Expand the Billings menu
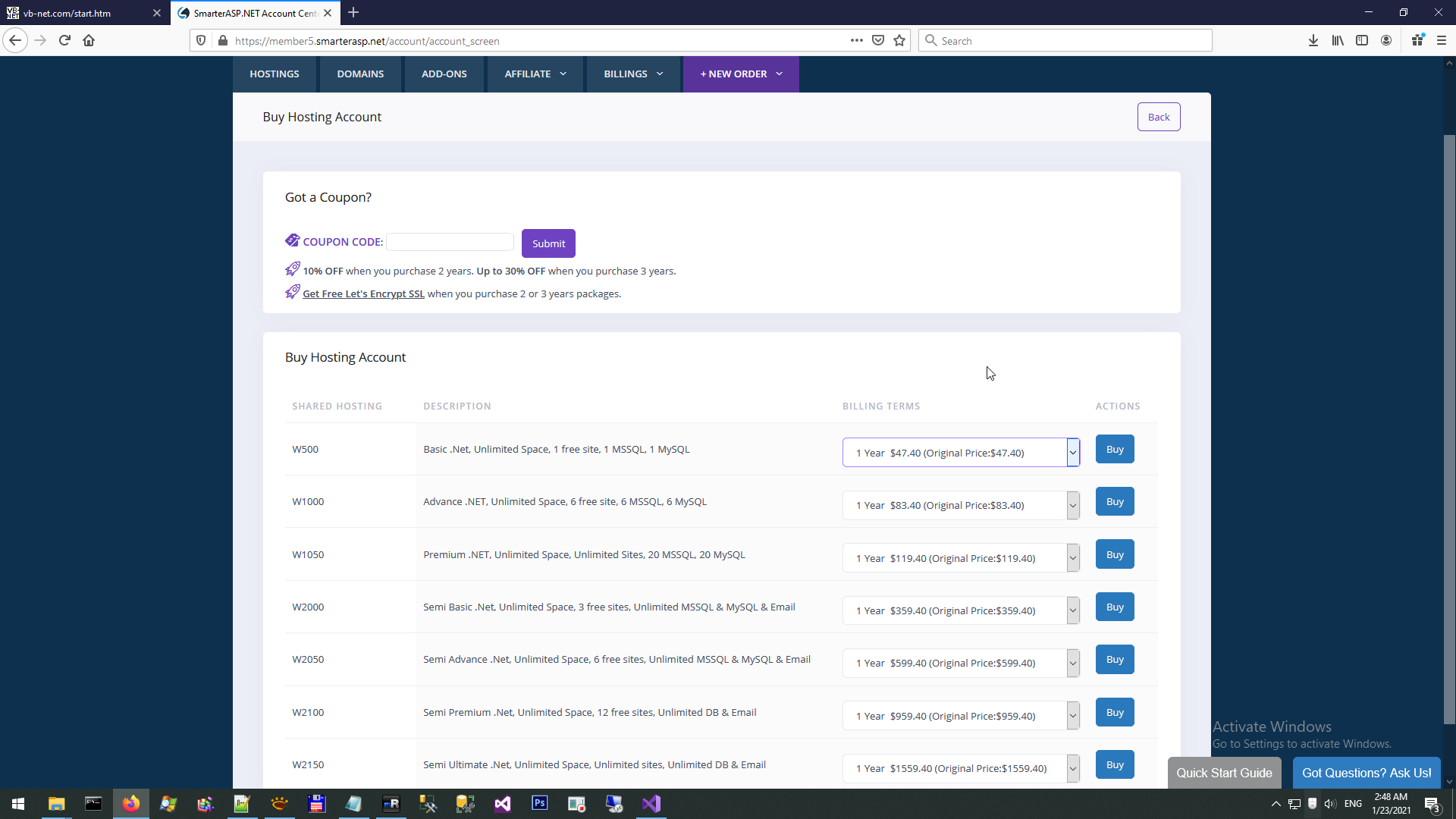Image resolution: width=1456 pixels, height=819 pixels. tap(633, 74)
